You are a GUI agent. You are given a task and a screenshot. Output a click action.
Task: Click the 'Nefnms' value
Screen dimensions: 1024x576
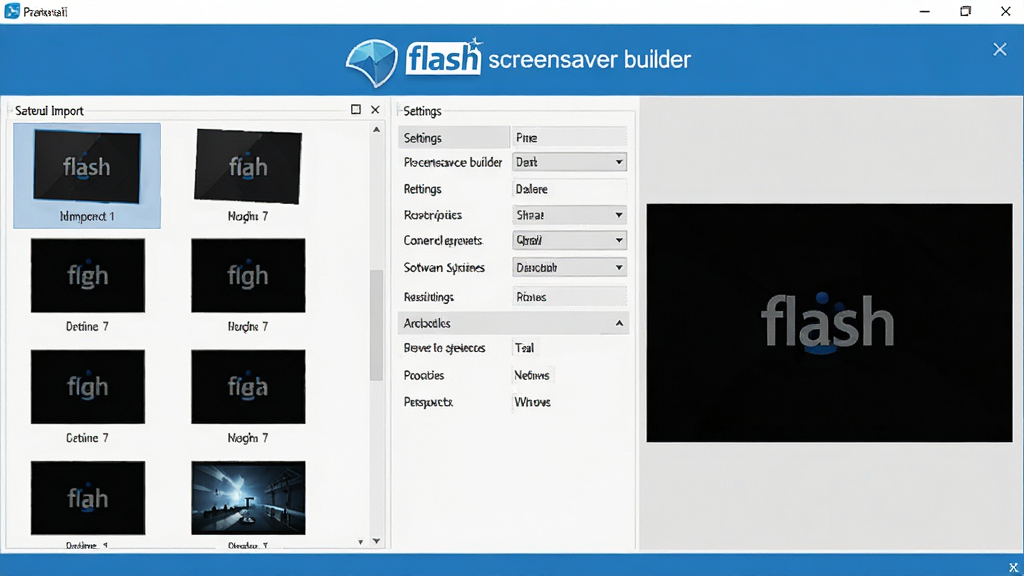[x=532, y=375]
